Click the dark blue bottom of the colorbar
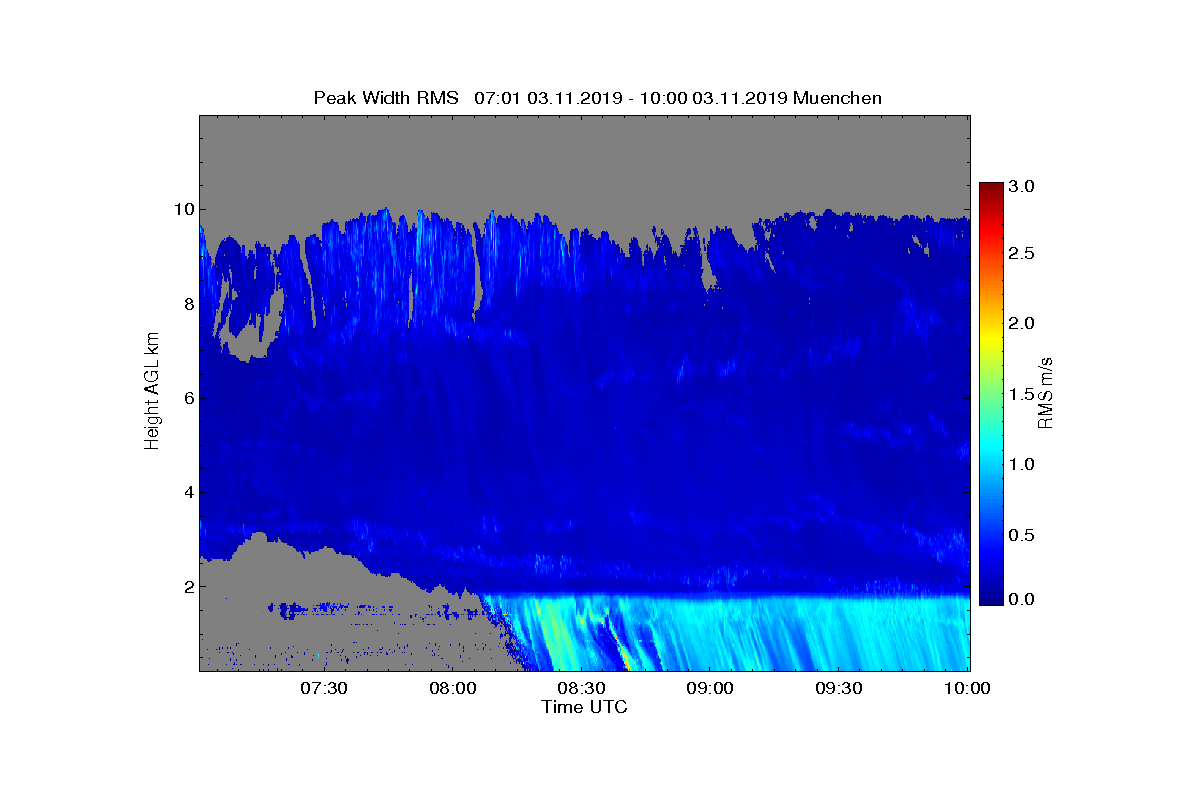 tap(991, 599)
